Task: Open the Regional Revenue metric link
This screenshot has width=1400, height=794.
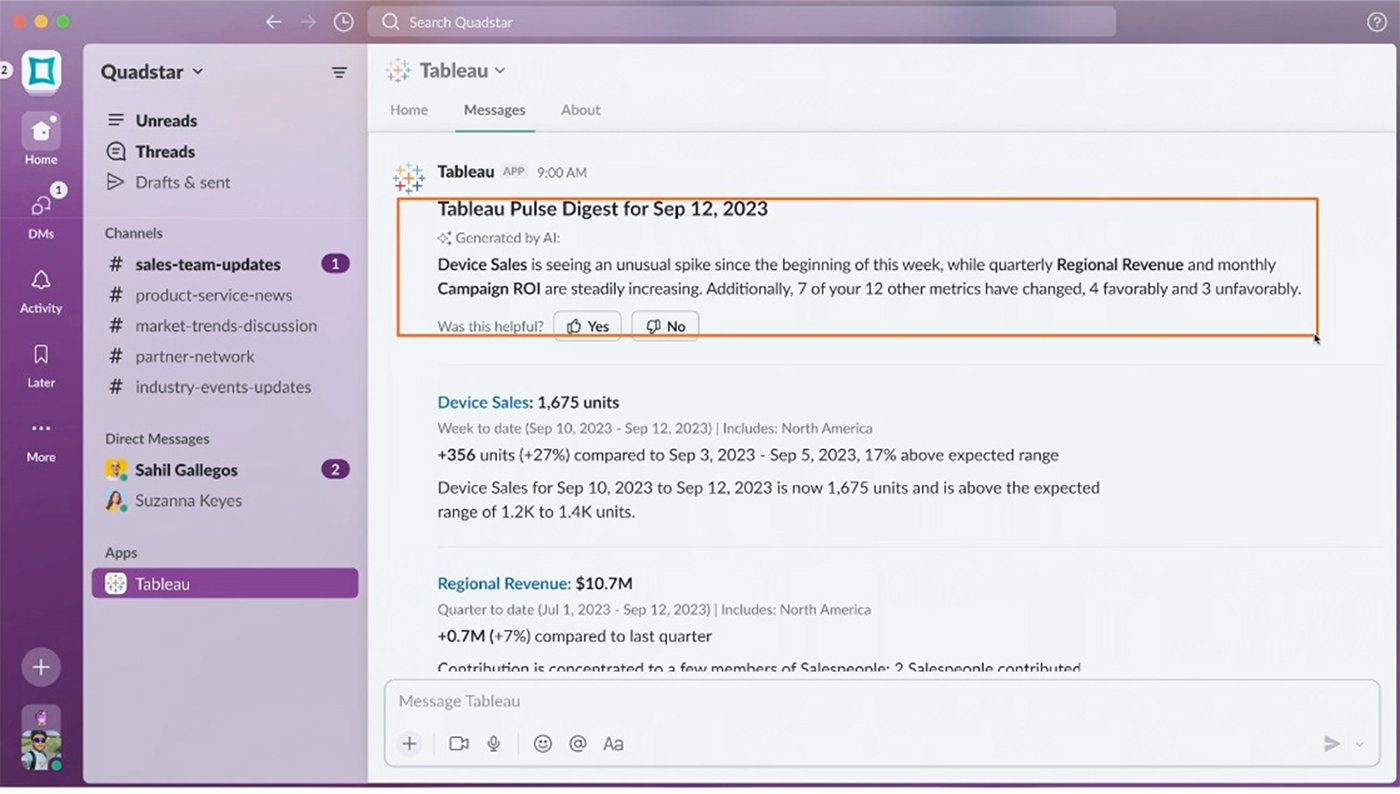Action: point(504,584)
